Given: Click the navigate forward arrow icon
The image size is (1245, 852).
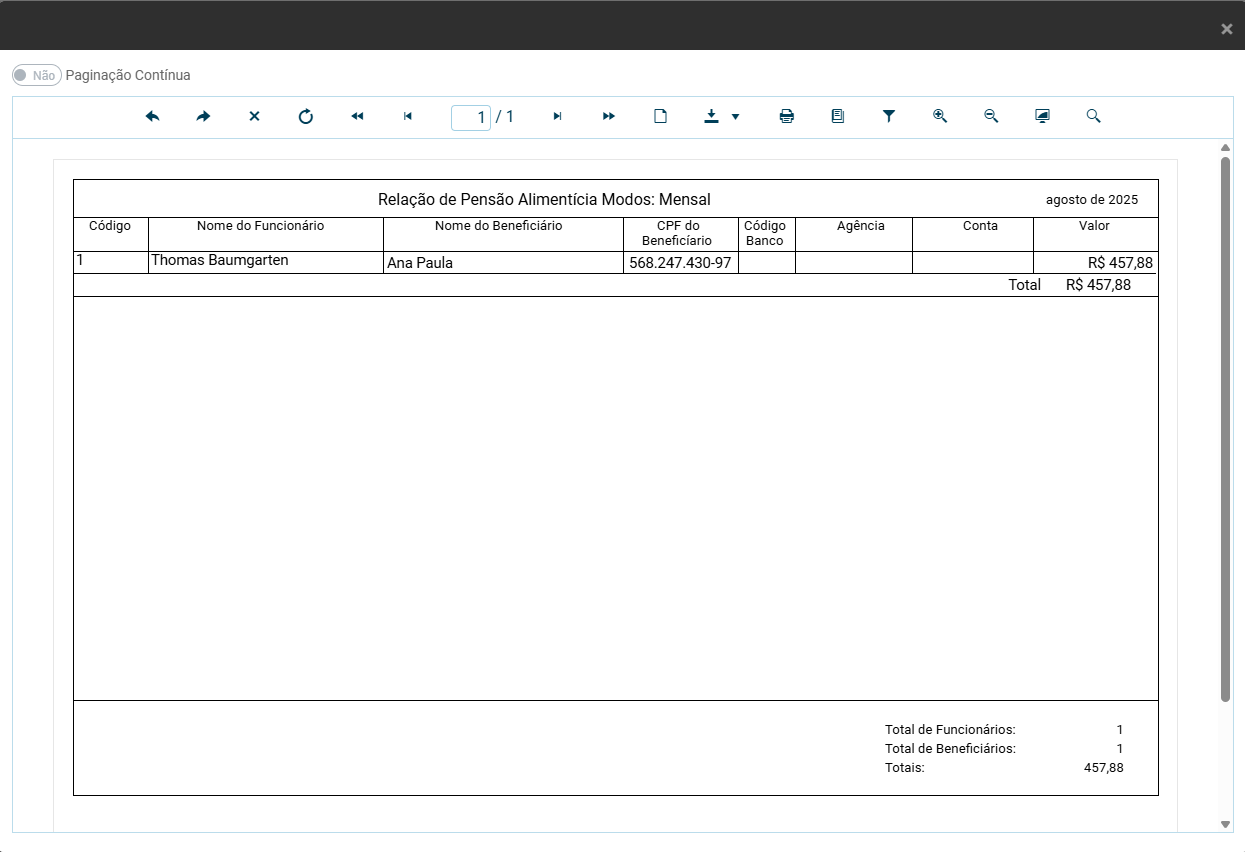Looking at the screenshot, I should tap(203, 117).
